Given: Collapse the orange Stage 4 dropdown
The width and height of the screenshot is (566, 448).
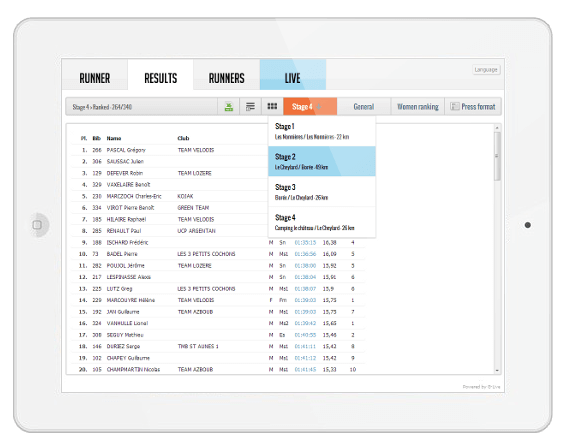Looking at the screenshot, I should pos(310,106).
